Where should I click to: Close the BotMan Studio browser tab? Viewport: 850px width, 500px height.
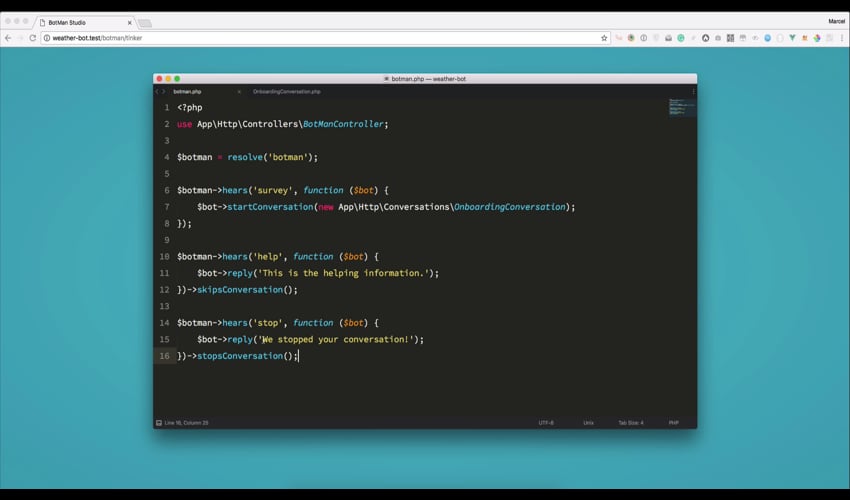pyautogui.click(x=130, y=23)
